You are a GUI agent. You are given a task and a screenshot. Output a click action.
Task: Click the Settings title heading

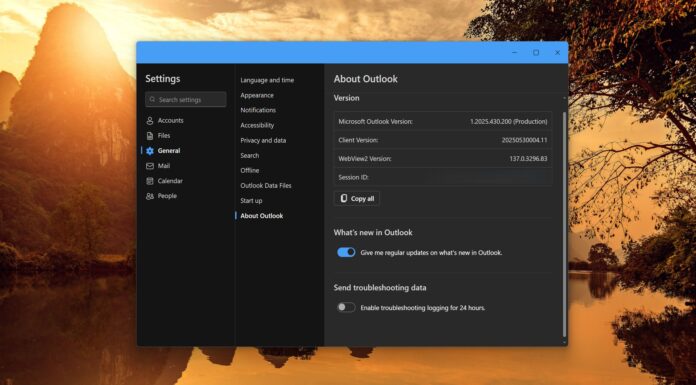pyautogui.click(x=163, y=79)
